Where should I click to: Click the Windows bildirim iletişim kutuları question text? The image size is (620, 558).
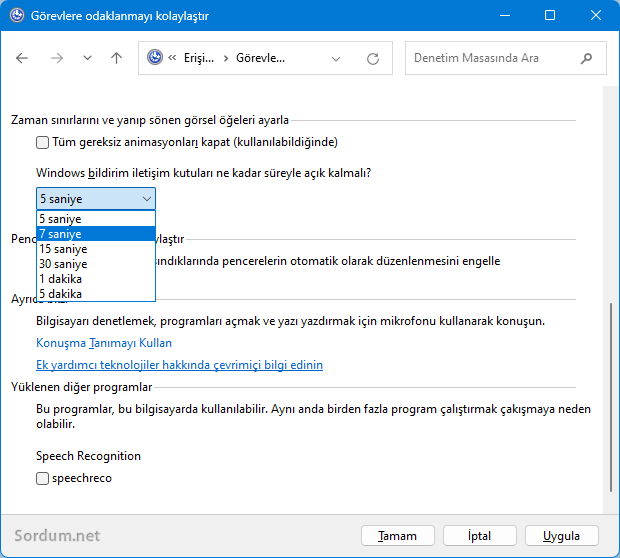point(204,173)
